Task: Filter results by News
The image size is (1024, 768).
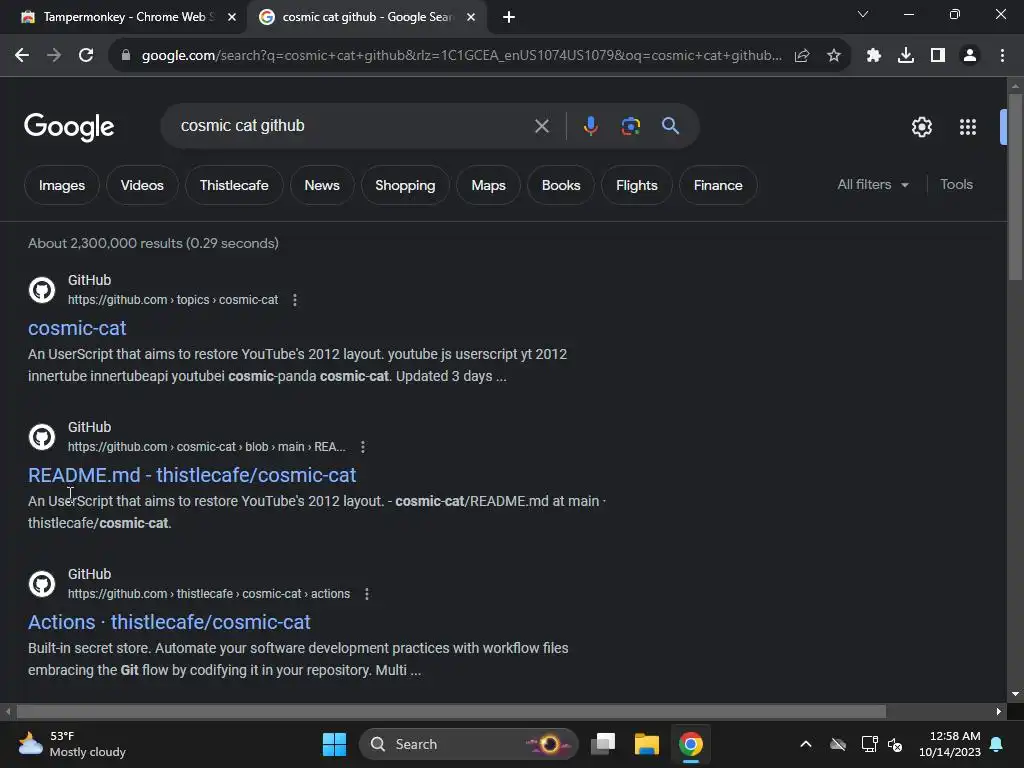Action: pos(322,185)
